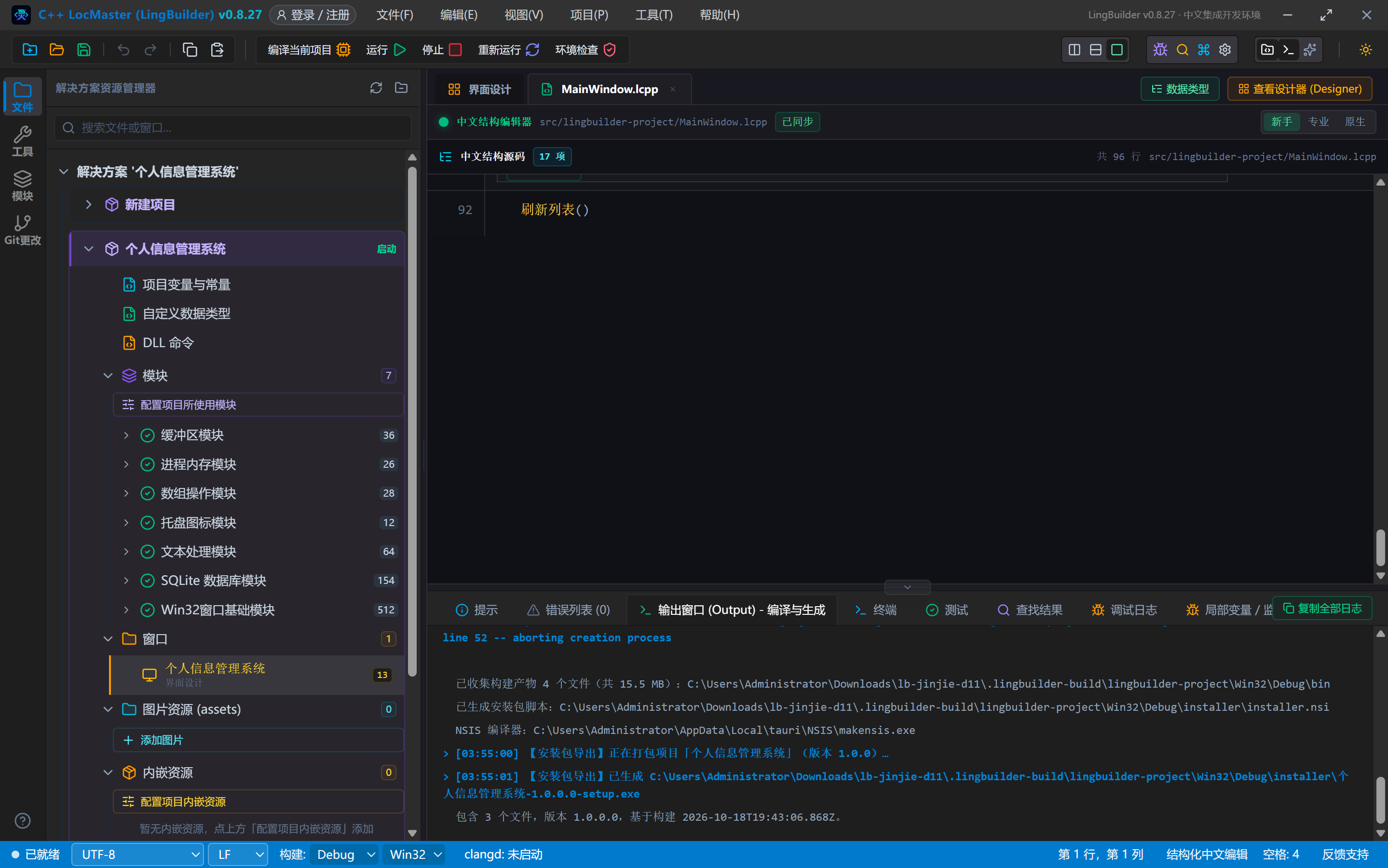The width and height of the screenshot is (1388, 868).
Task: Open settings gear icon in toolbar
Action: click(1225, 50)
